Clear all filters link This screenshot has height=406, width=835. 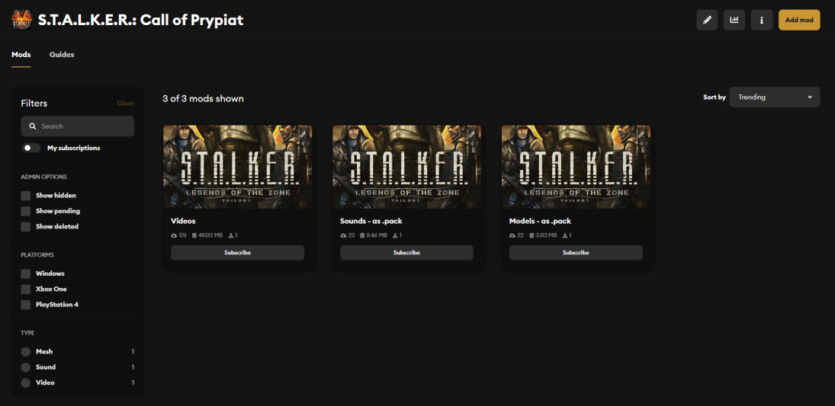125,103
